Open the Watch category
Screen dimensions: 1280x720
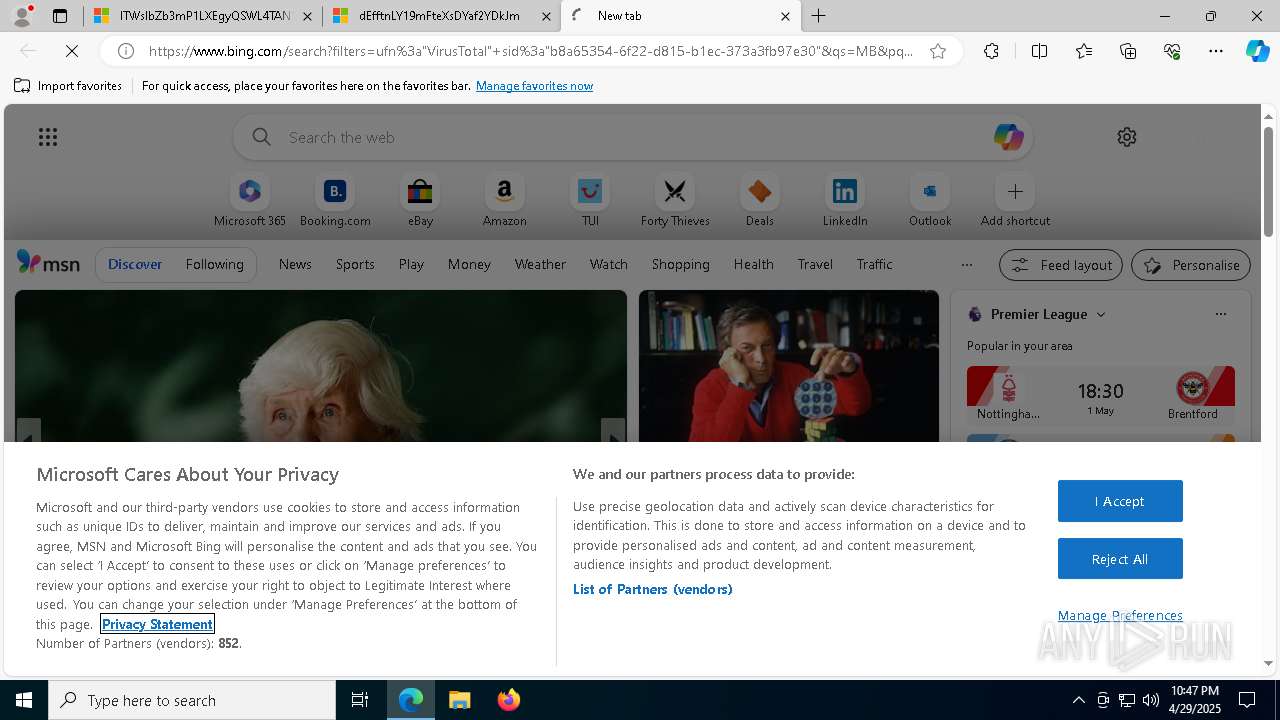pyautogui.click(x=609, y=264)
